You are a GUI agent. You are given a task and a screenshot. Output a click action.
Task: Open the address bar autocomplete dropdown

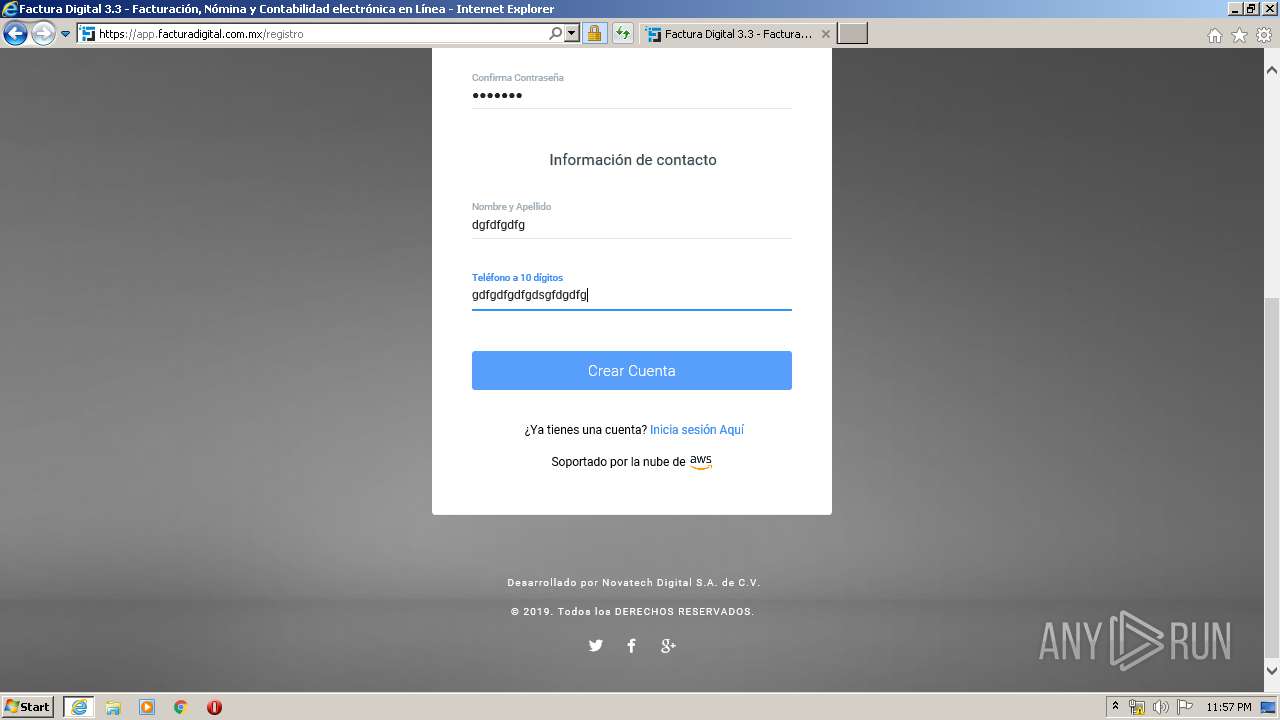572,34
